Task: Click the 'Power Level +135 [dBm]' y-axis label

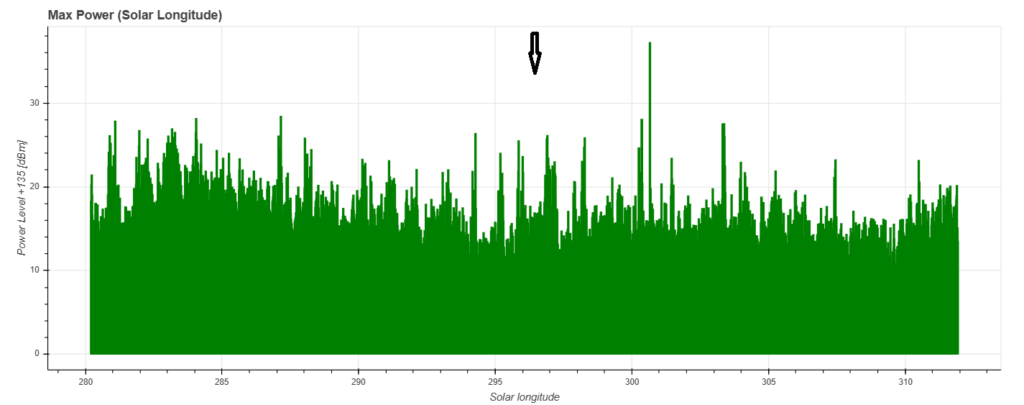Action: coord(22,197)
